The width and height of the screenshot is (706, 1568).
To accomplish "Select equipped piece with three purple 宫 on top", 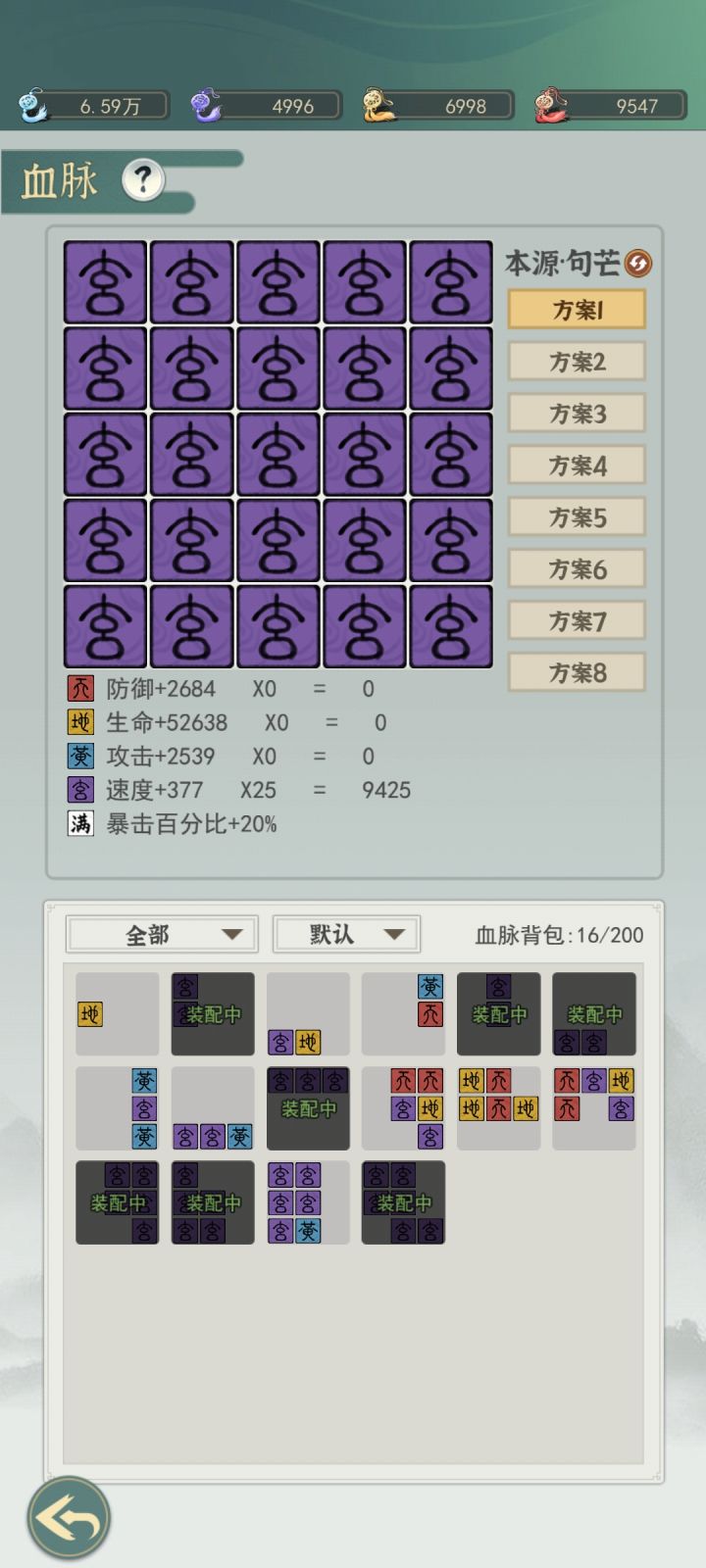I will coord(308,1108).
